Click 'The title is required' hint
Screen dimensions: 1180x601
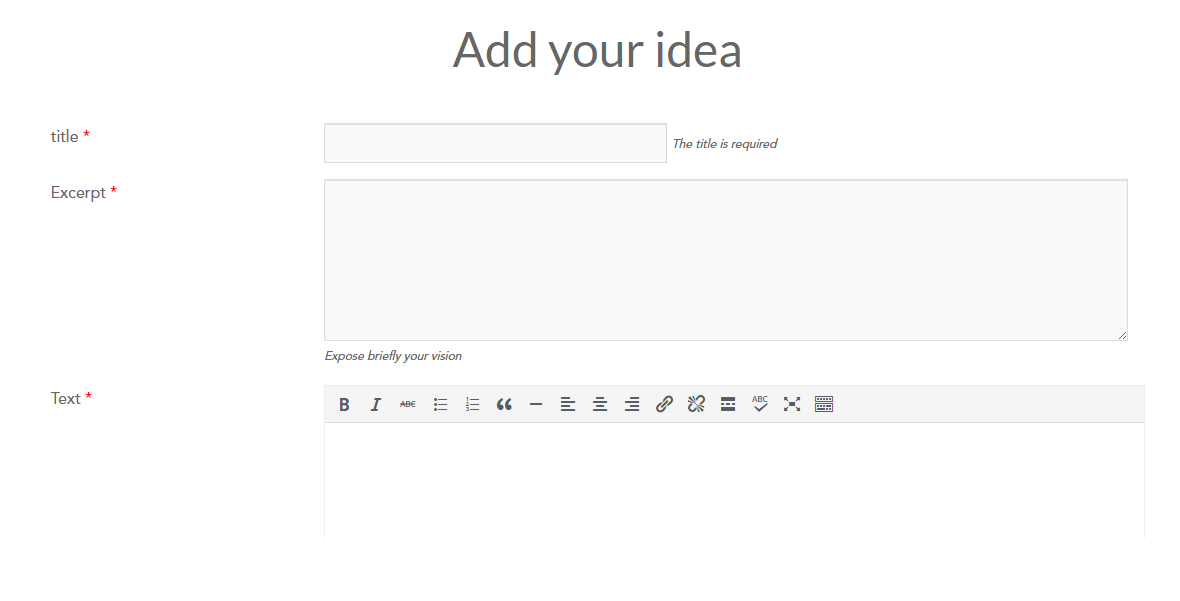pyautogui.click(x=725, y=144)
